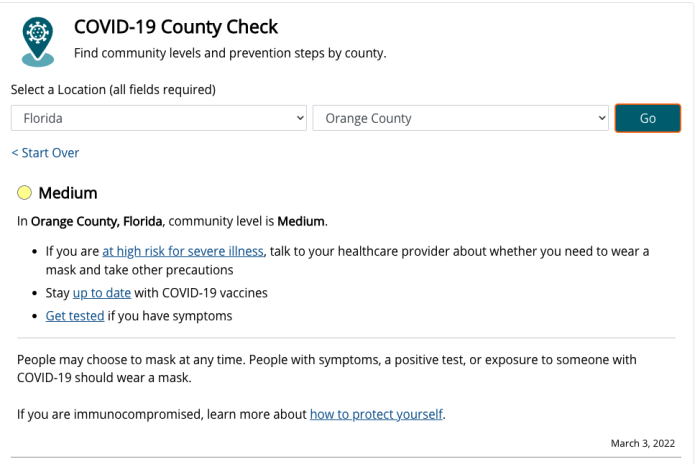Screen dimensions: 700x464
Task: Click the 'Select a Location' field label
Action: pyautogui.click(x=113, y=90)
